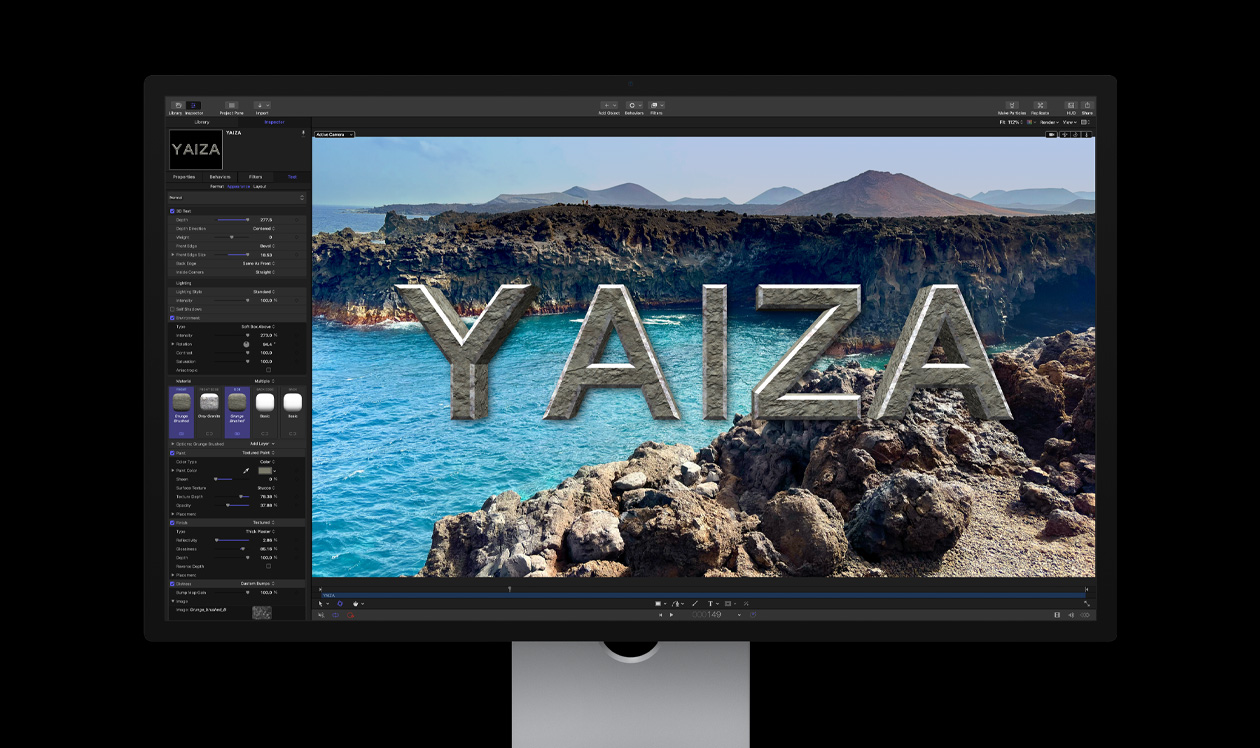Viewport: 1260px width, 748px height.
Task: Show the HUD
Action: tap(1071, 105)
